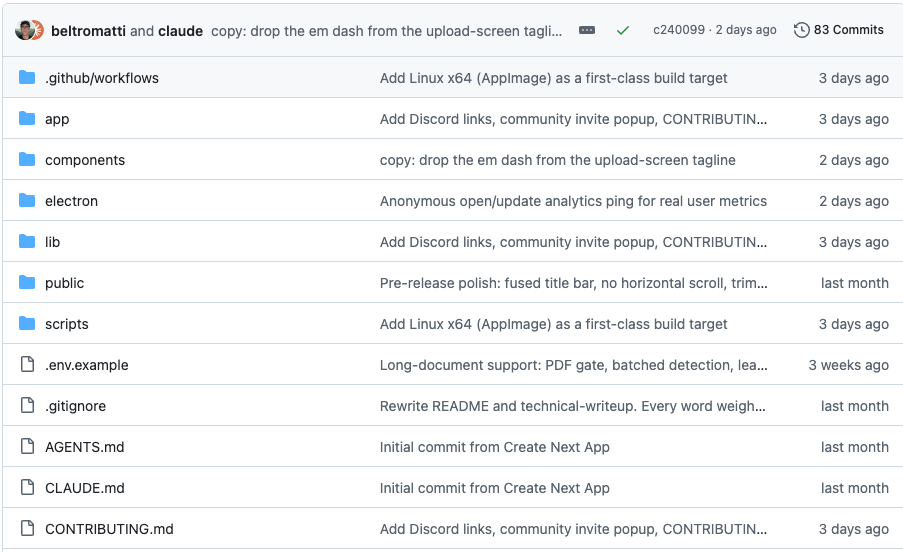903x552 pixels.
Task: Open the CONTRIBUTING.md file
Action: (x=109, y=529)
